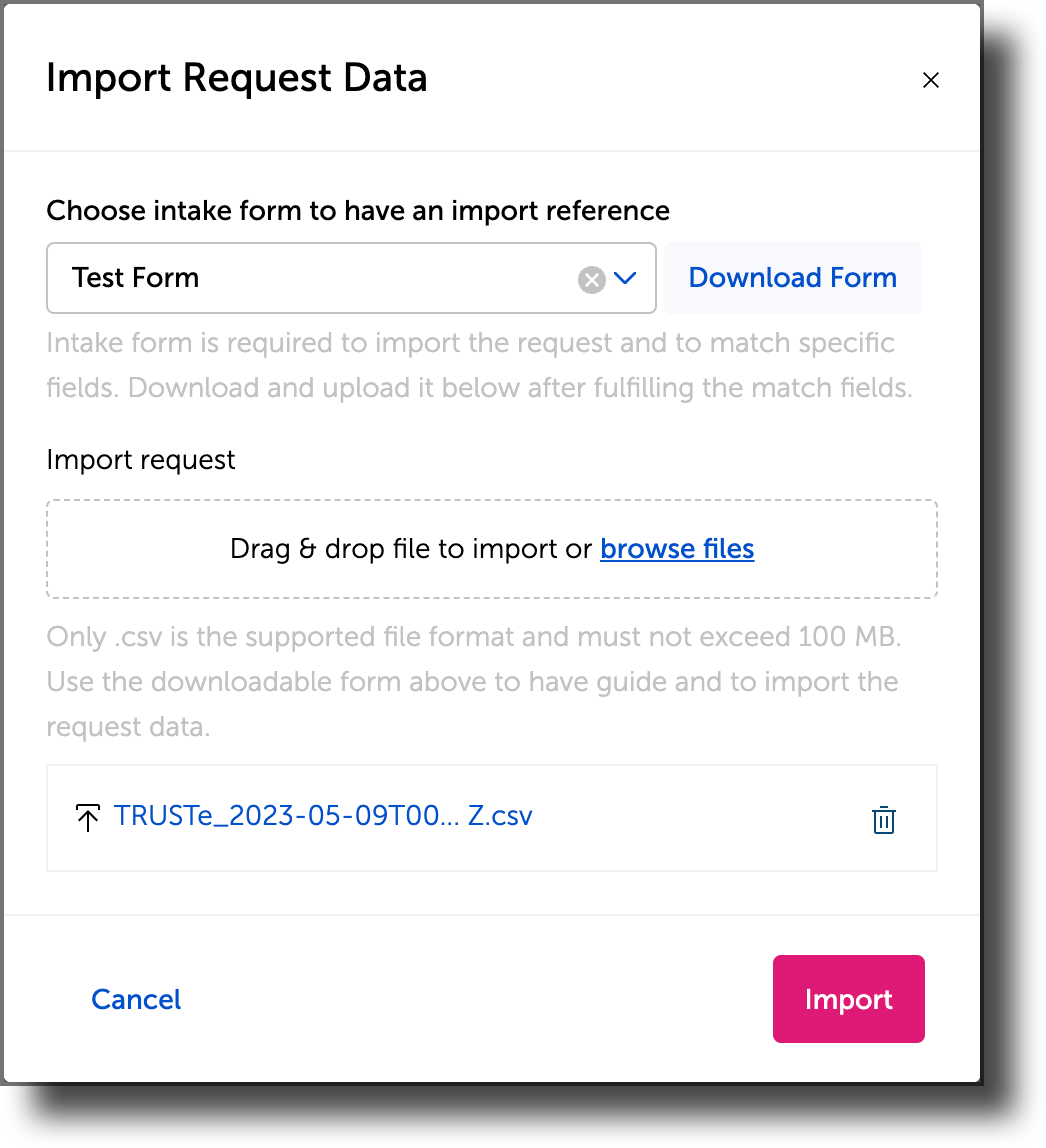Click Download Form

(x=793, y=278)
